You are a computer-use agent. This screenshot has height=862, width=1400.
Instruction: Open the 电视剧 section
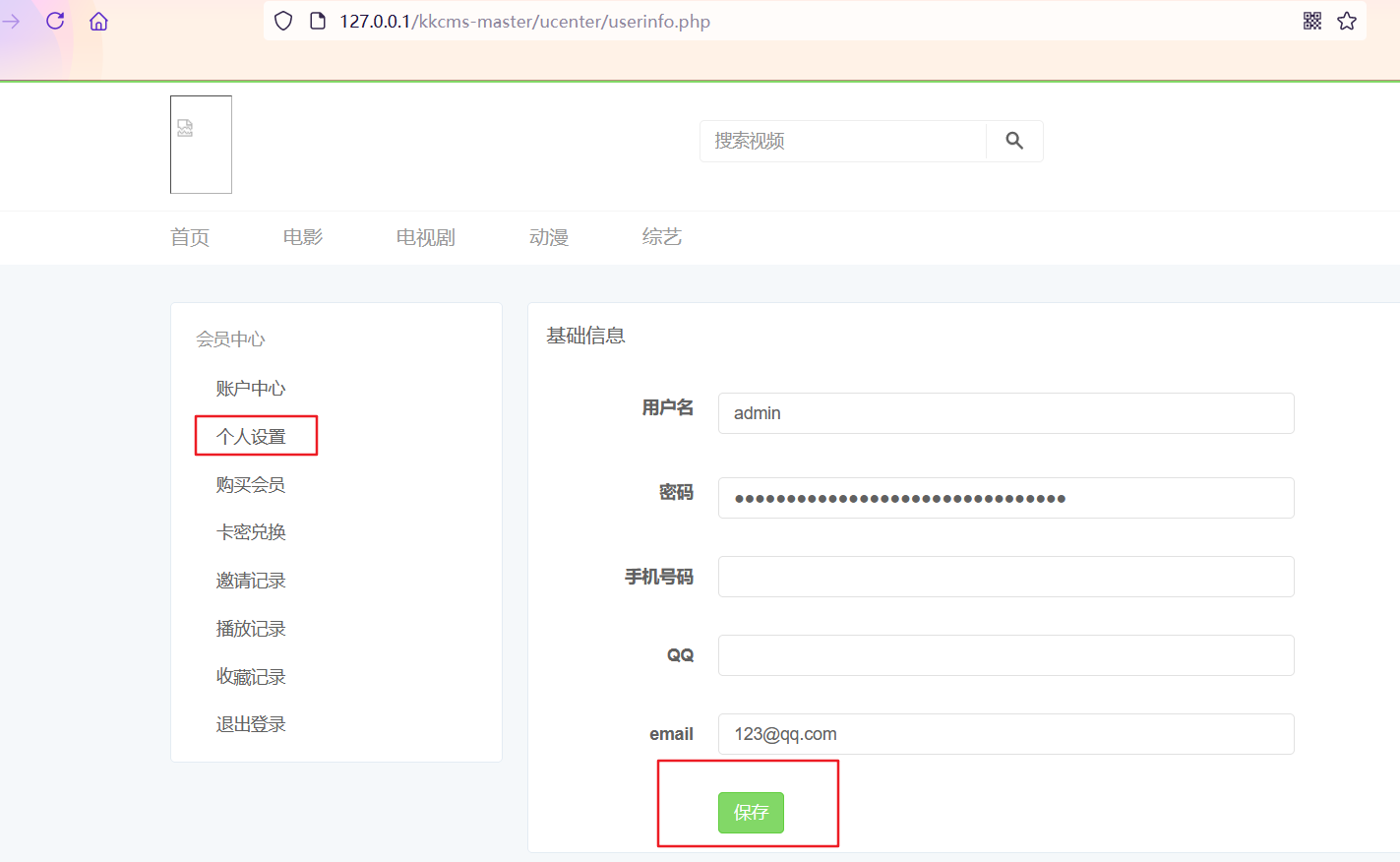(425, 237)
